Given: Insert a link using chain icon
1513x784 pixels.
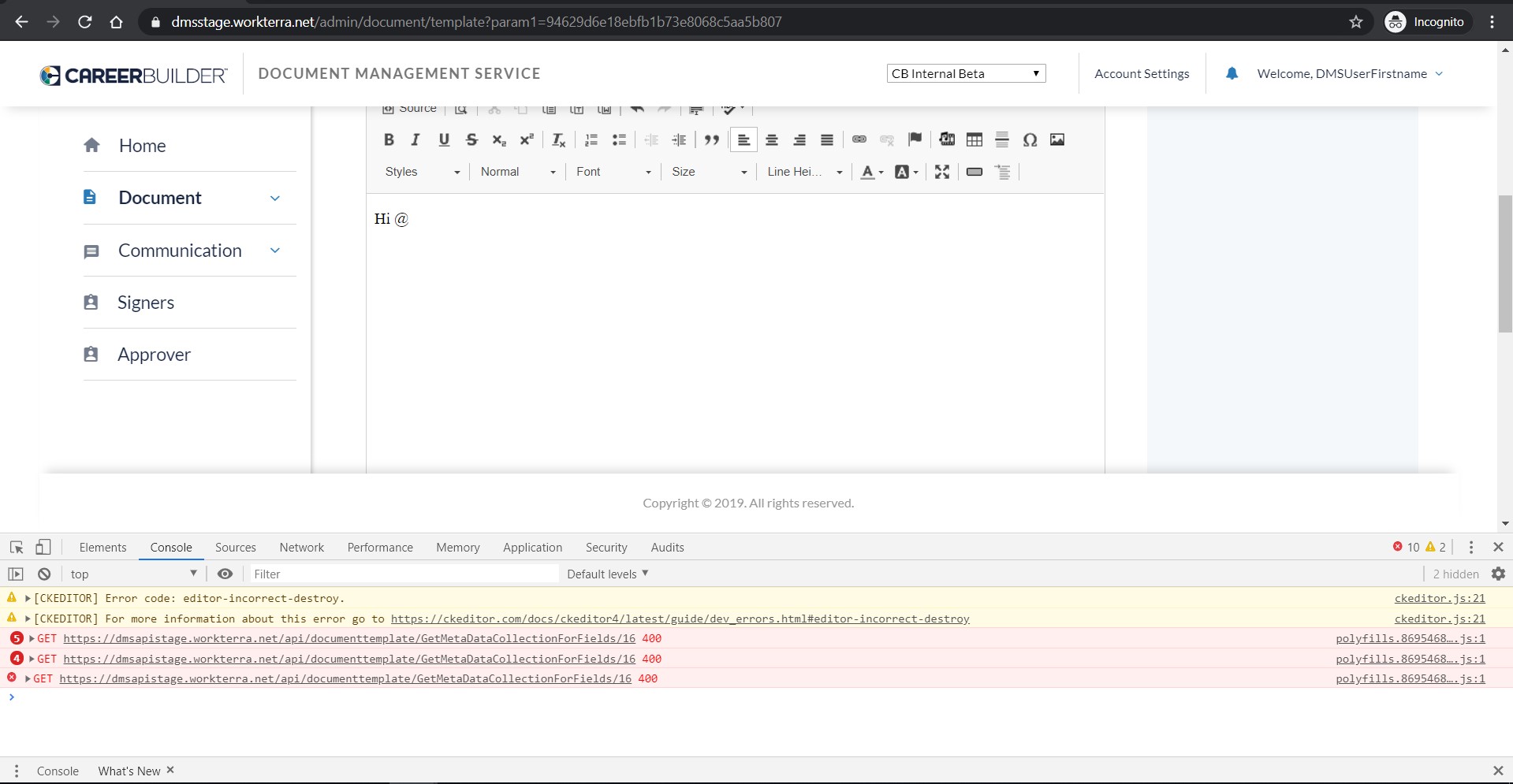Looking at the screenshot, I should click(x=859, y=139).
